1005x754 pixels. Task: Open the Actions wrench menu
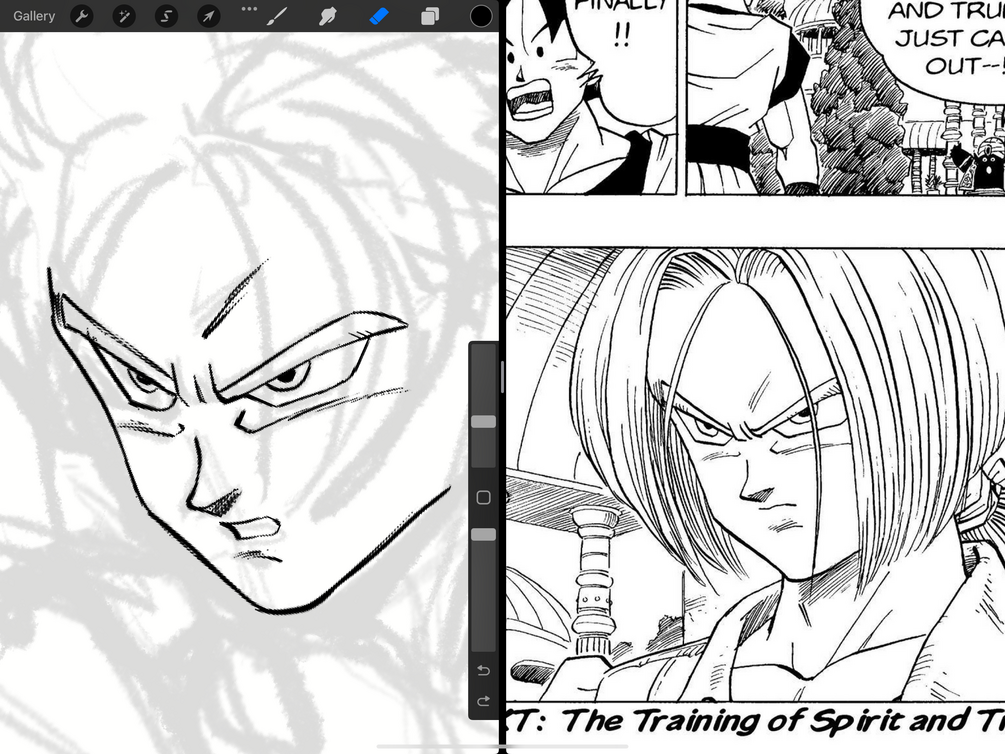81,16
